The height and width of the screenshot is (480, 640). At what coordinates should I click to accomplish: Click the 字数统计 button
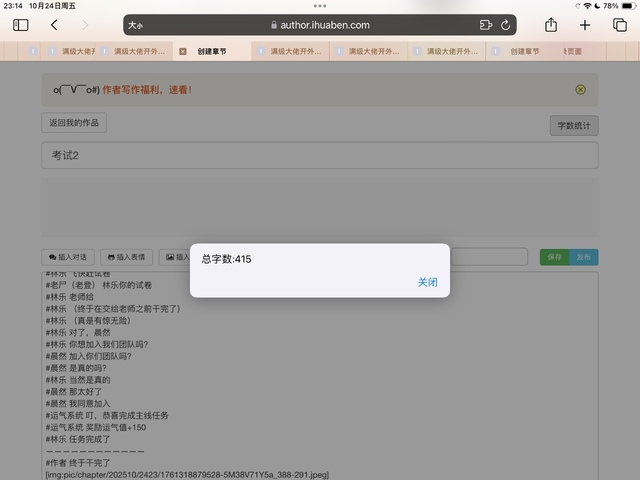click(x=574, y=126)
